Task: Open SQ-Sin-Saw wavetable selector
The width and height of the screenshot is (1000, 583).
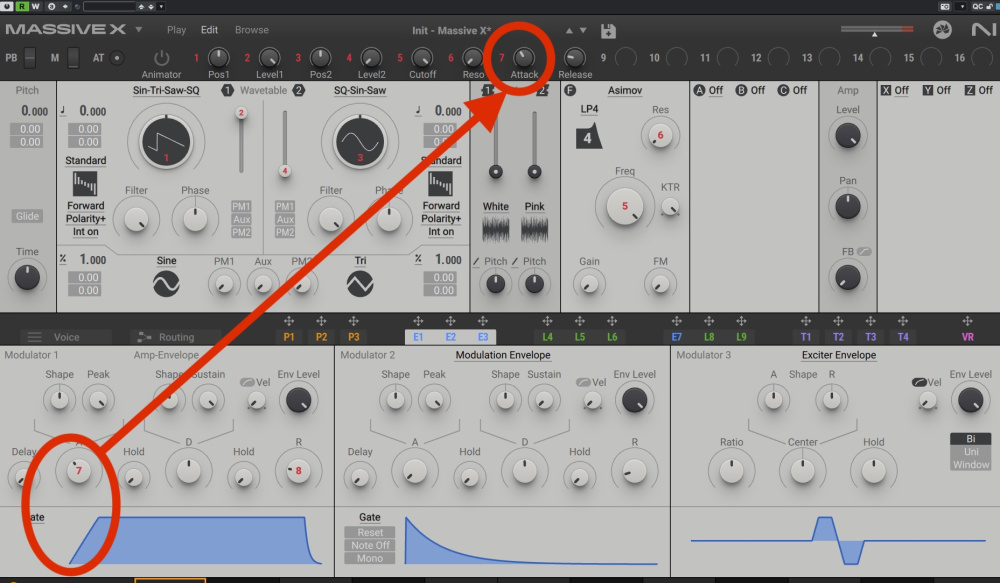Action: [360, 91]
